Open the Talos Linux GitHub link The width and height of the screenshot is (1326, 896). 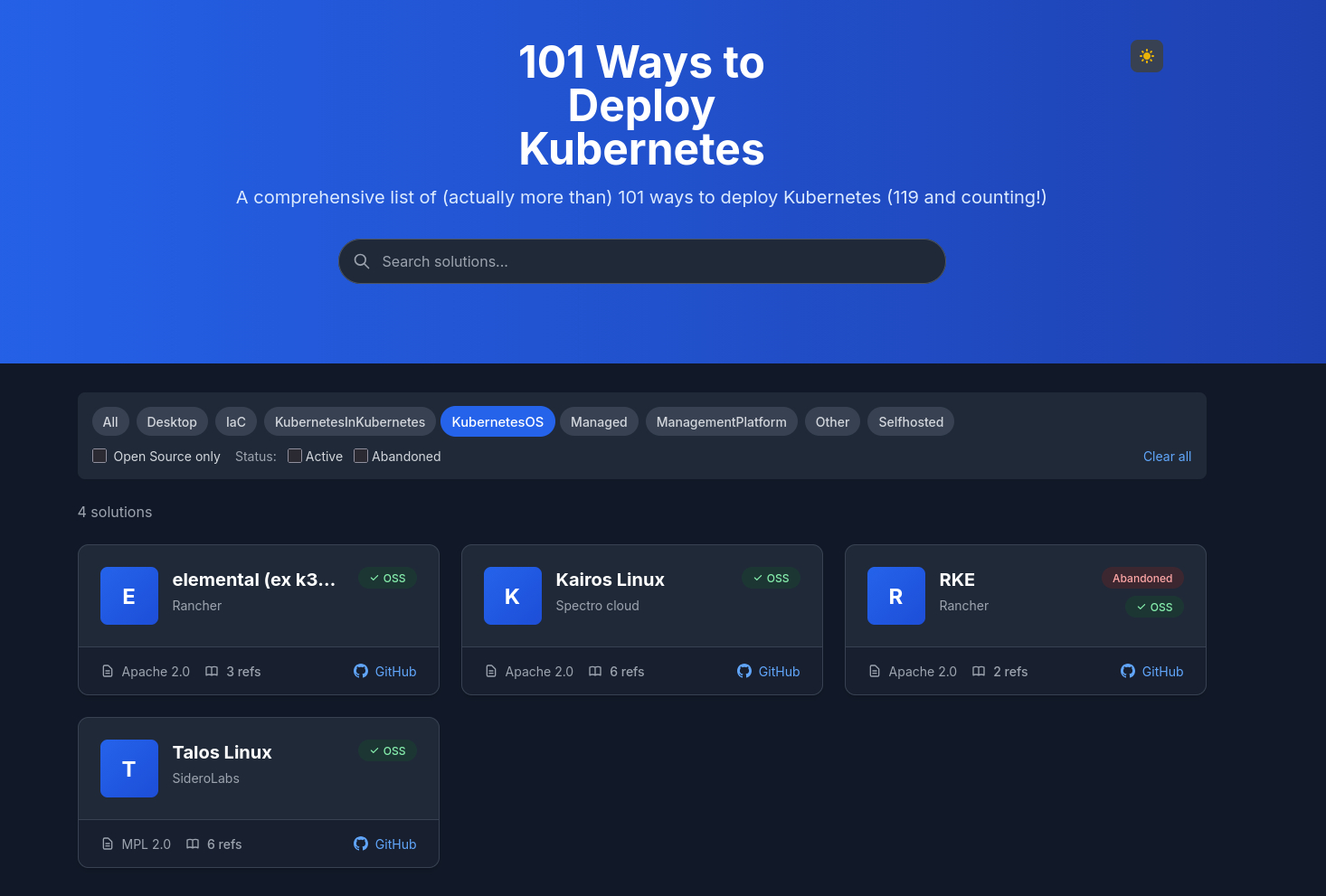385,844
